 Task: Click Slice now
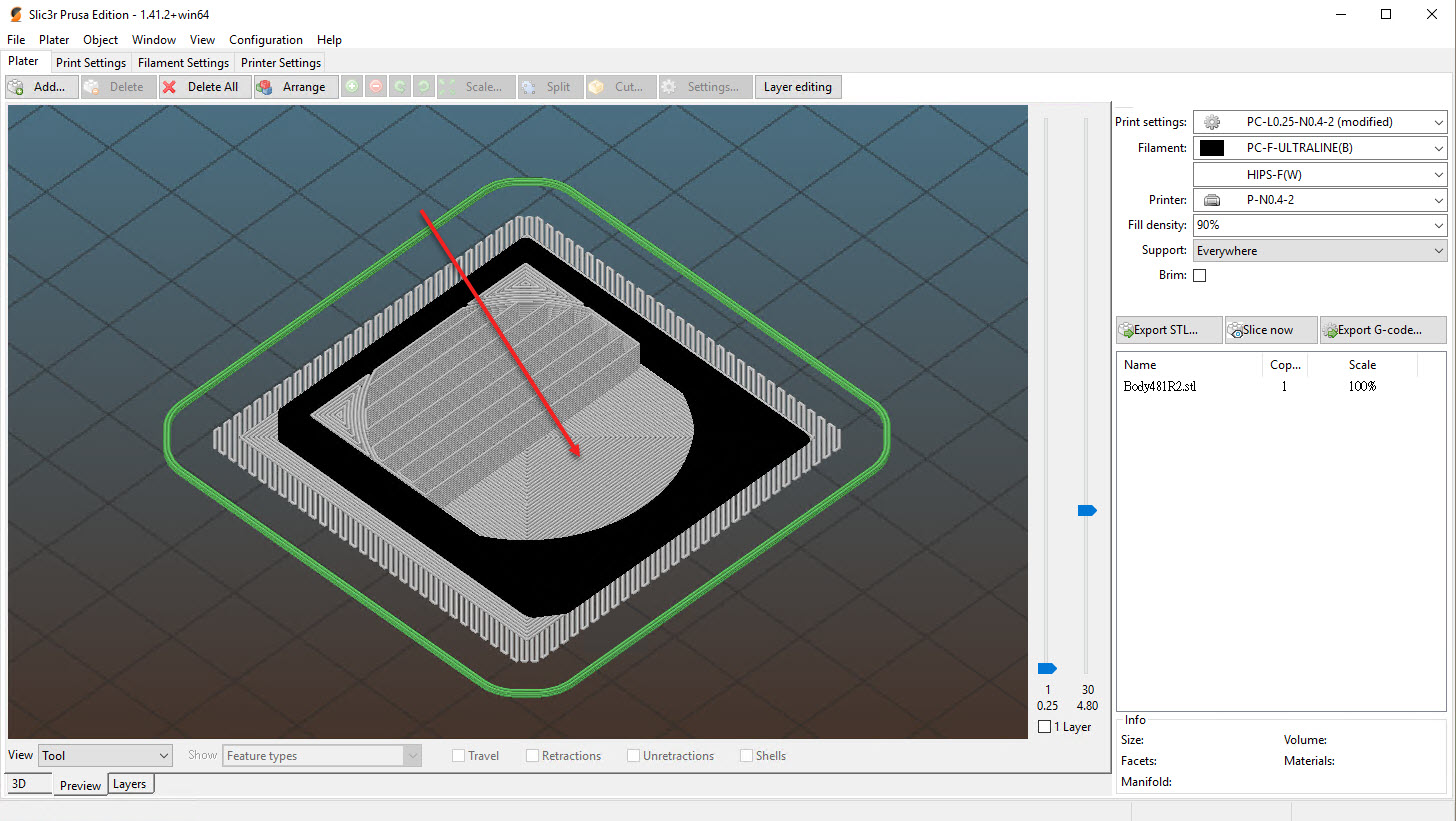(1270, 330)
